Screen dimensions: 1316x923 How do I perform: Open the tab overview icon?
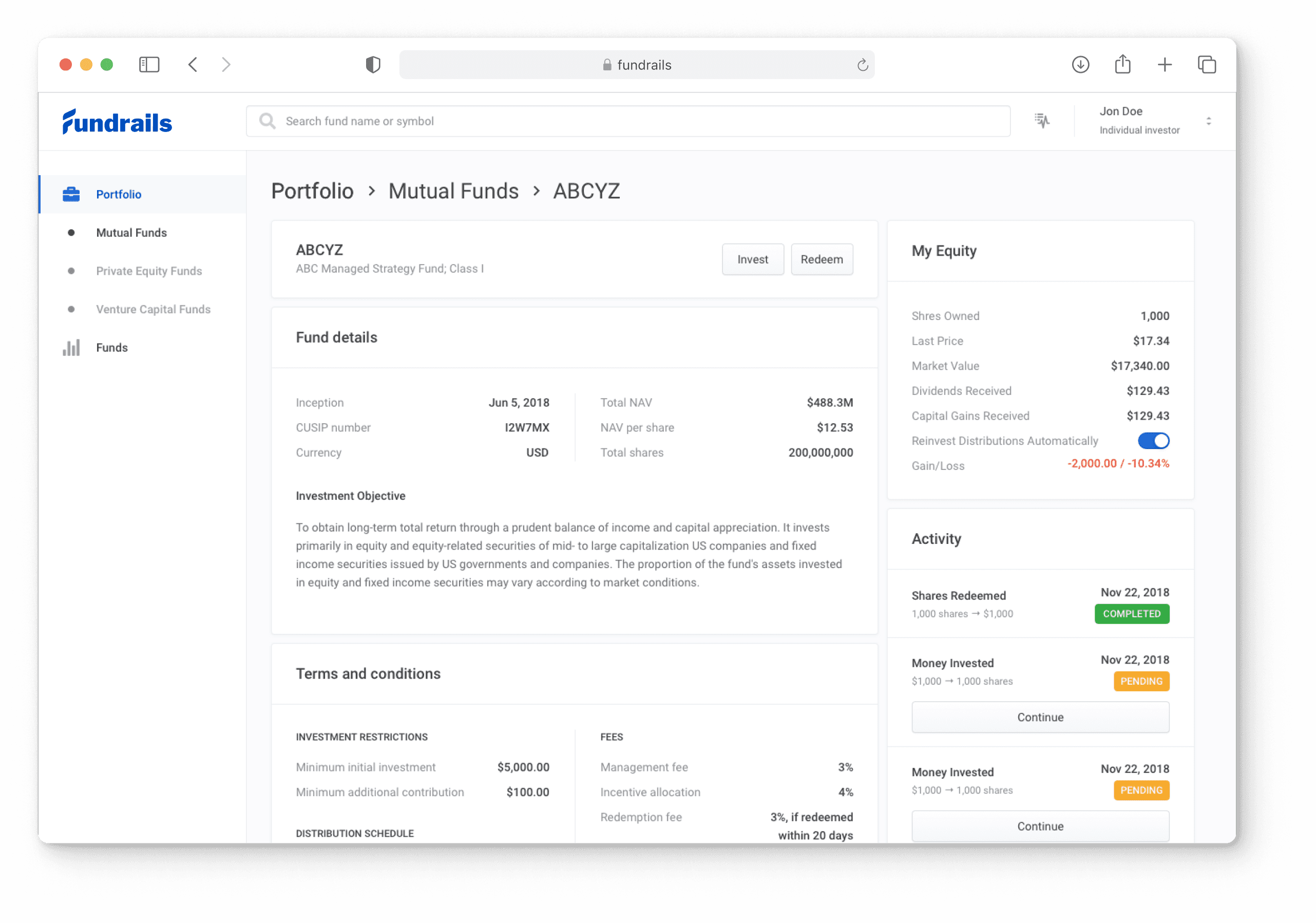1207,65
